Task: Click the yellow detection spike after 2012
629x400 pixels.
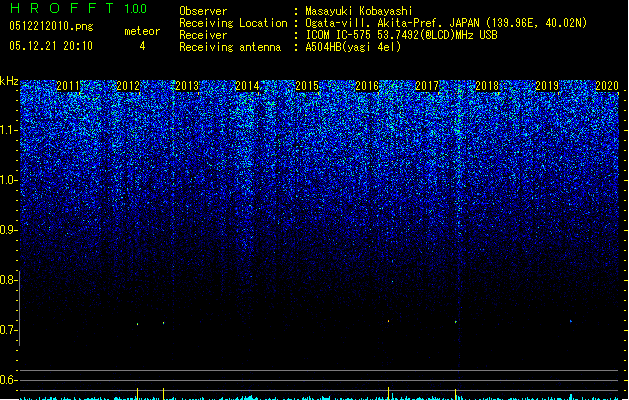Action: 138,394
